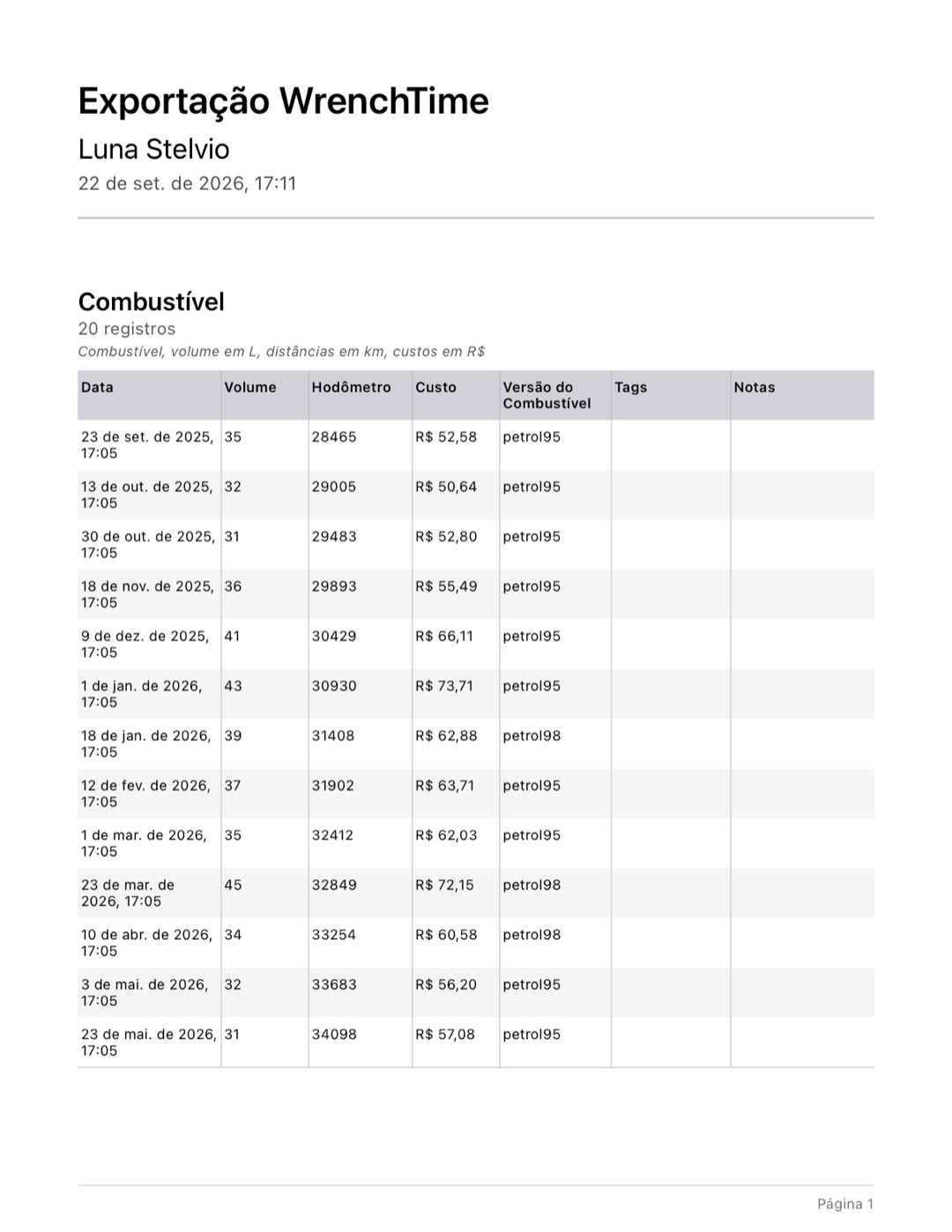952x1232 pixels.
Task: Click odometer value 29005
Action: coord(334,487)
